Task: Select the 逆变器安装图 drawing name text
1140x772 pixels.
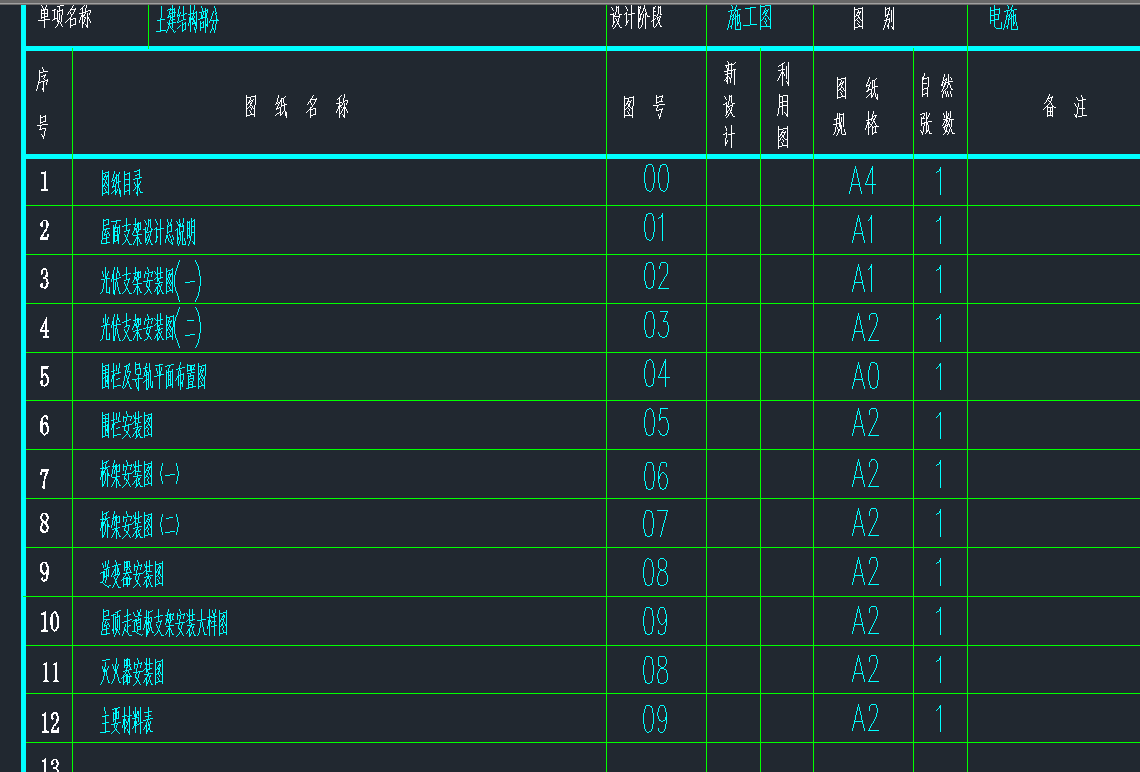Action: (132, 574)
